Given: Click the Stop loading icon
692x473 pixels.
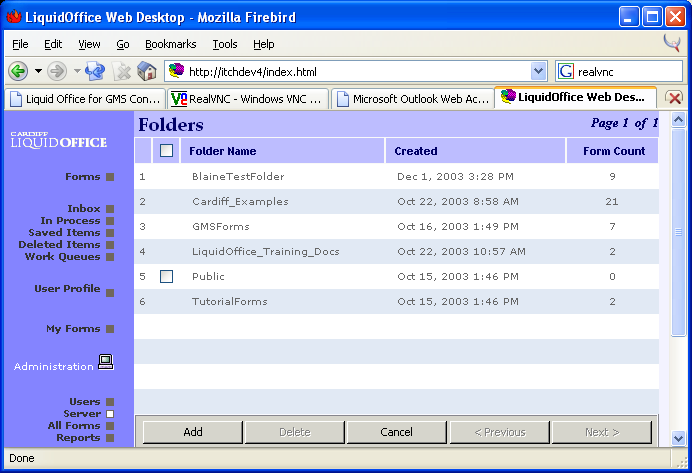Looking at the screenshot, I should [x=122, y=71].
